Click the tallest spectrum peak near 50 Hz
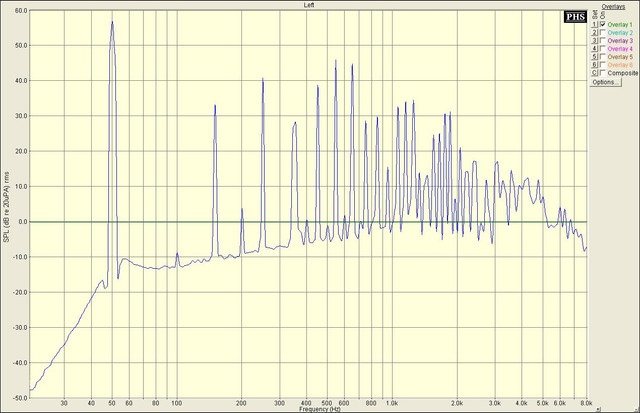The image size is (640, 413). tap(112, 23)
